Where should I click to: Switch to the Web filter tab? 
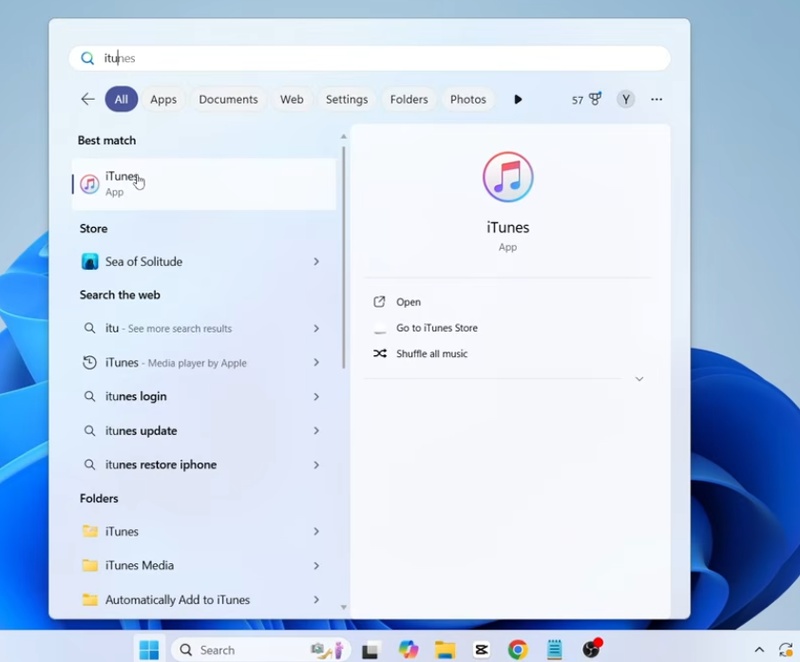click(291, 99)
